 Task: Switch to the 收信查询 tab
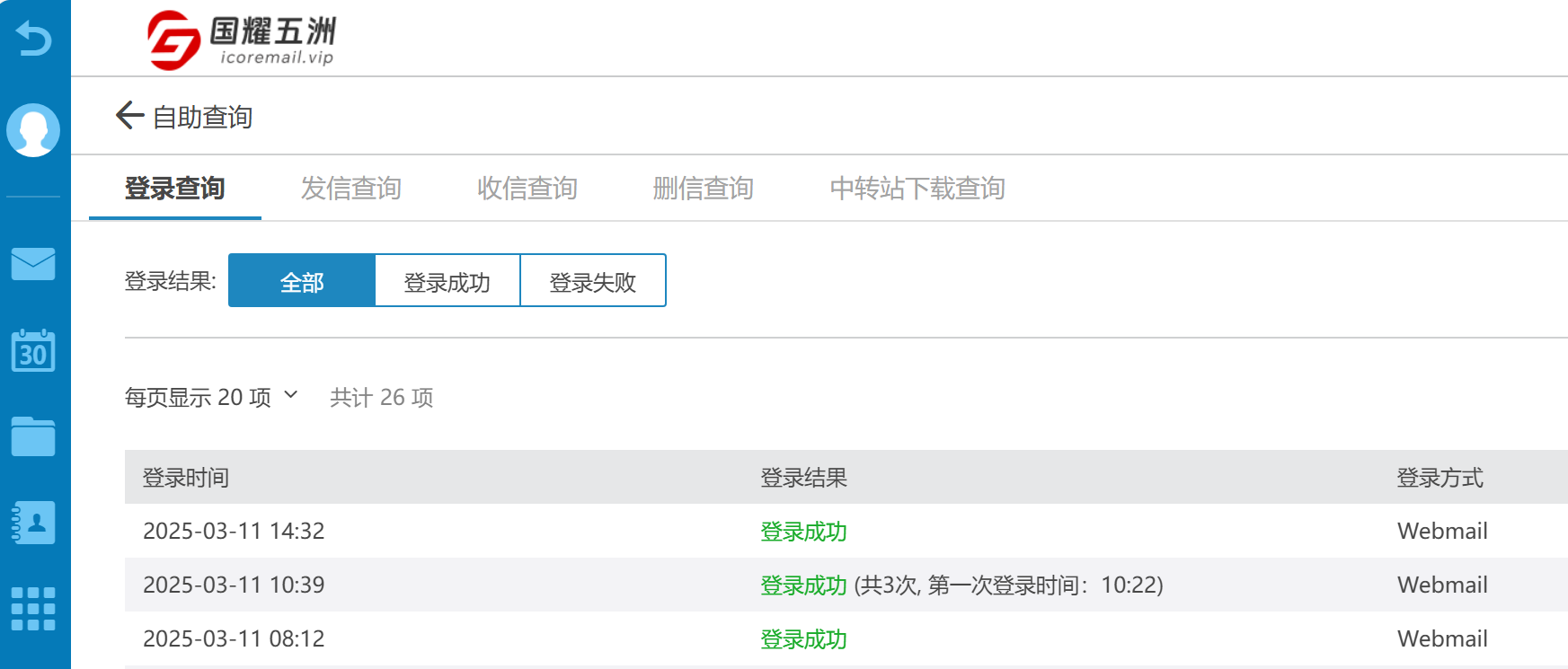tap(527, 189)
